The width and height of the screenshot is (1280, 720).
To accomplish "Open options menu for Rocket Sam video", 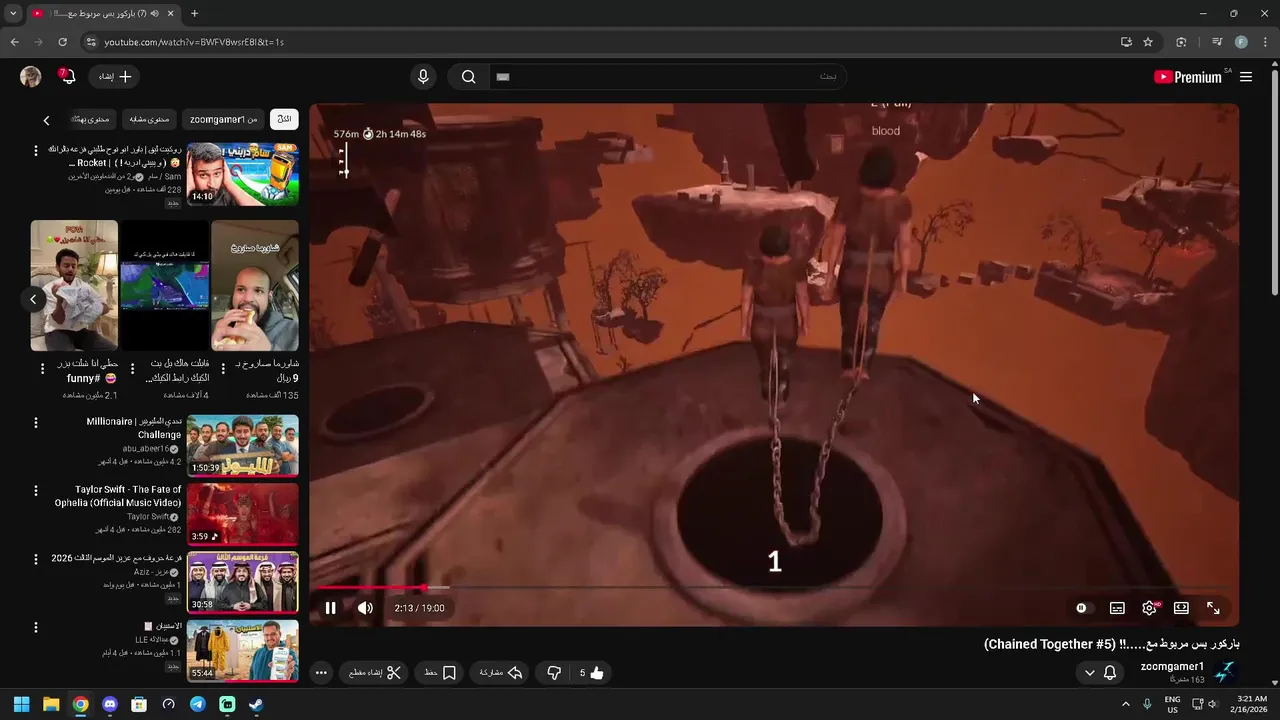I will click(x=36, y=151).
